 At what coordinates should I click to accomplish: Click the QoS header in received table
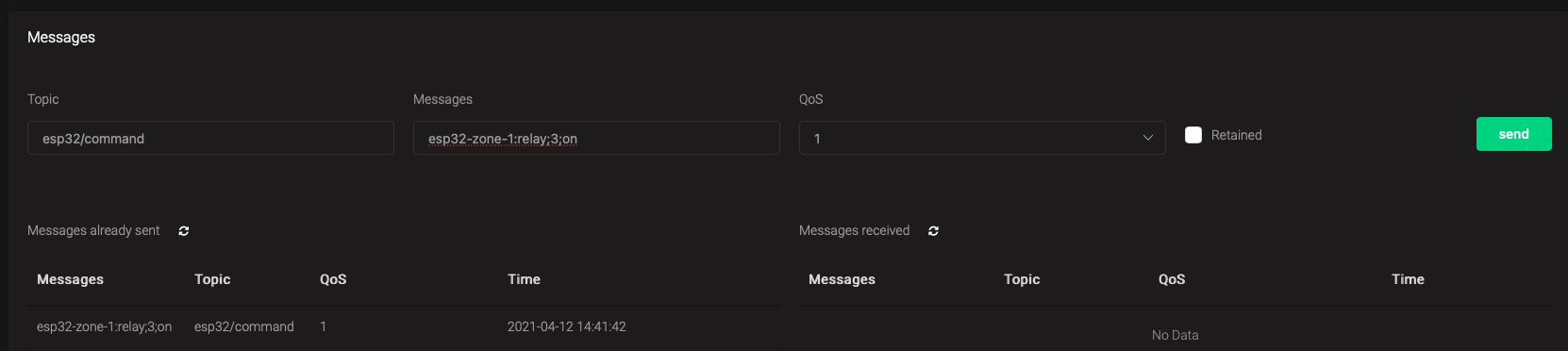click(1172, 279)
